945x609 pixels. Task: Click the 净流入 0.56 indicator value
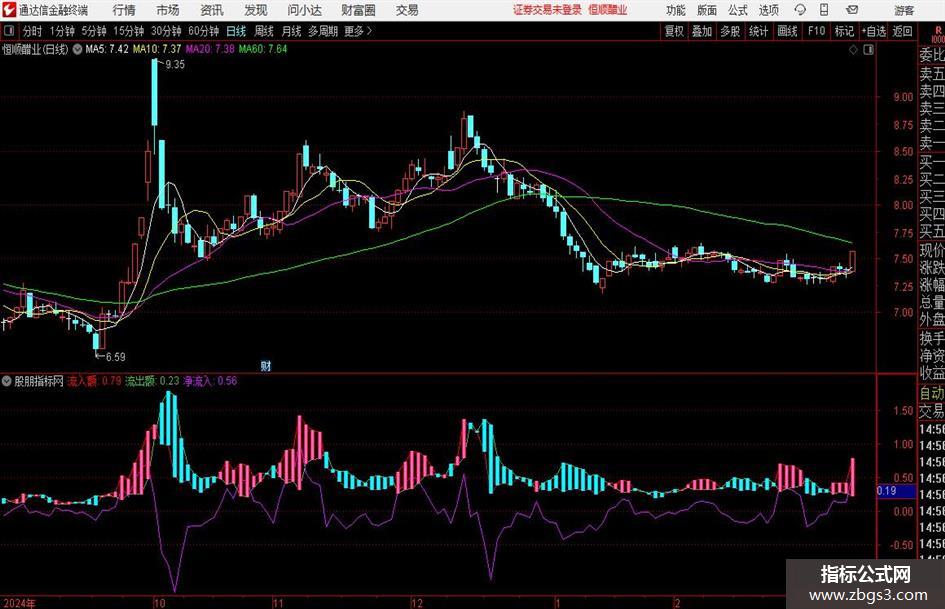(210, 381)
